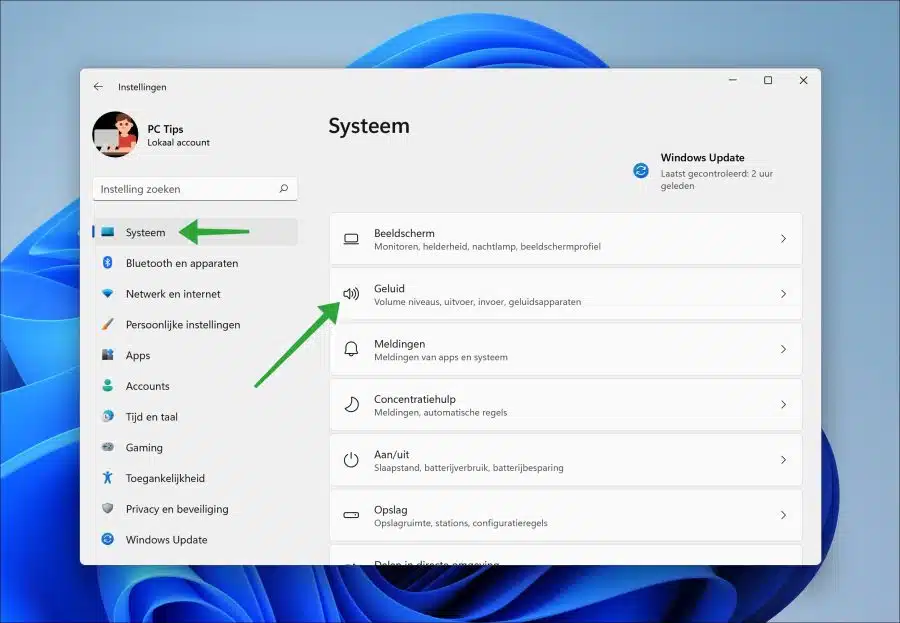Open the Concentratiehulp title
Image resolution: width=900 pixels, height=623 pixels.
click(x=414, y=399)
